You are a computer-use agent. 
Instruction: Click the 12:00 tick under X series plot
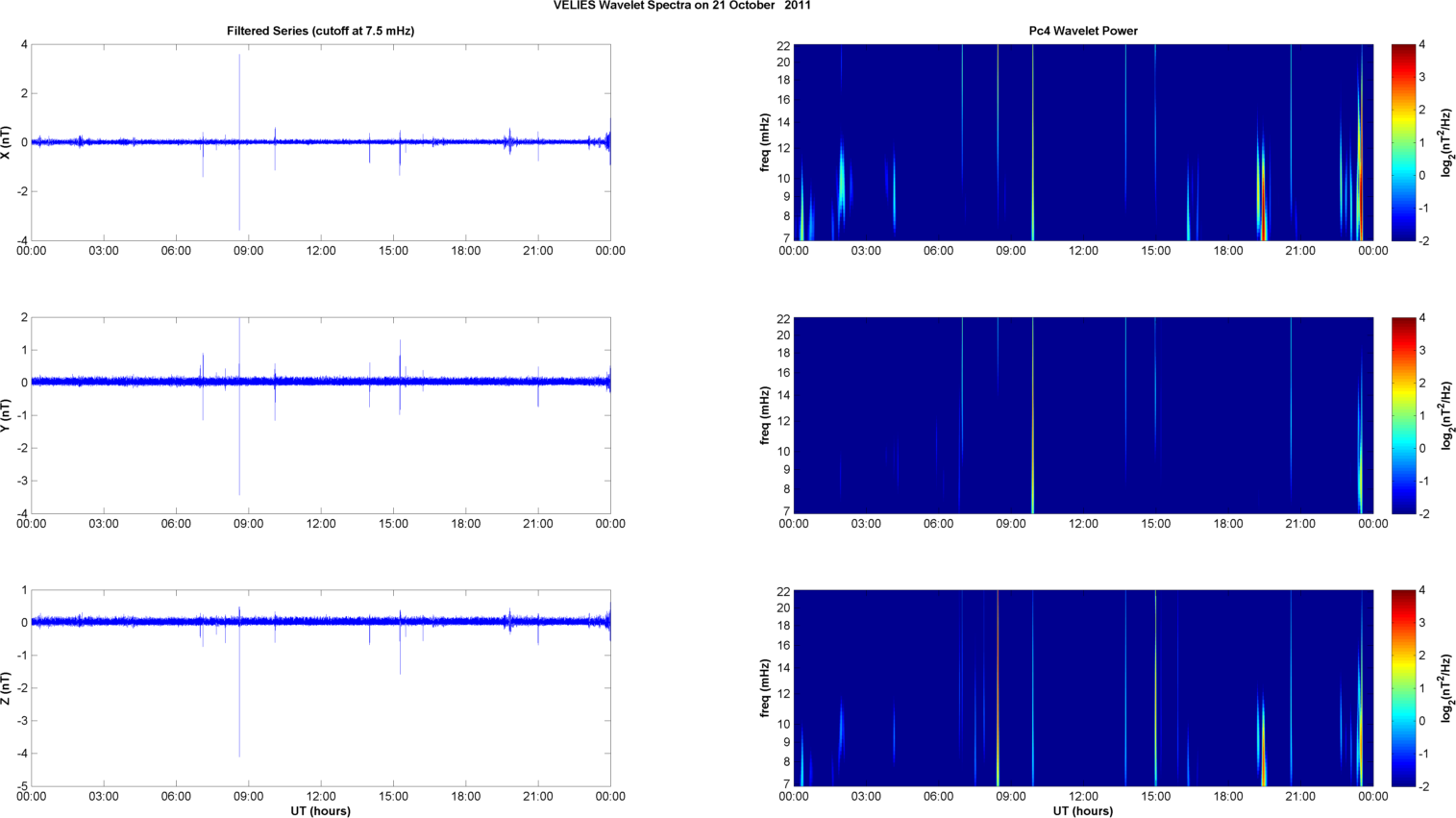(x=321, y=251)
